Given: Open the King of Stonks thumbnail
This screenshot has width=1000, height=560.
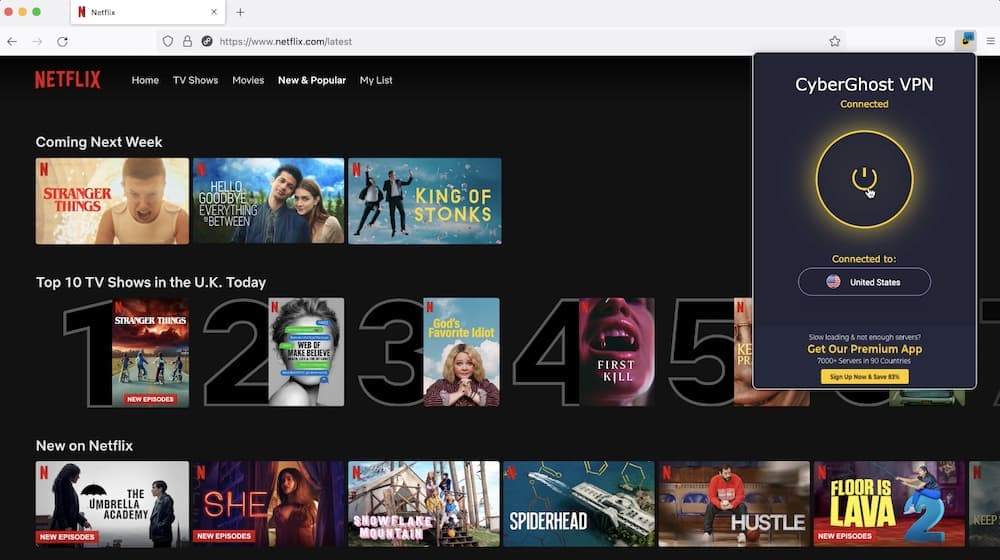Looking at the screenshot, I should [x=425, y=201].
